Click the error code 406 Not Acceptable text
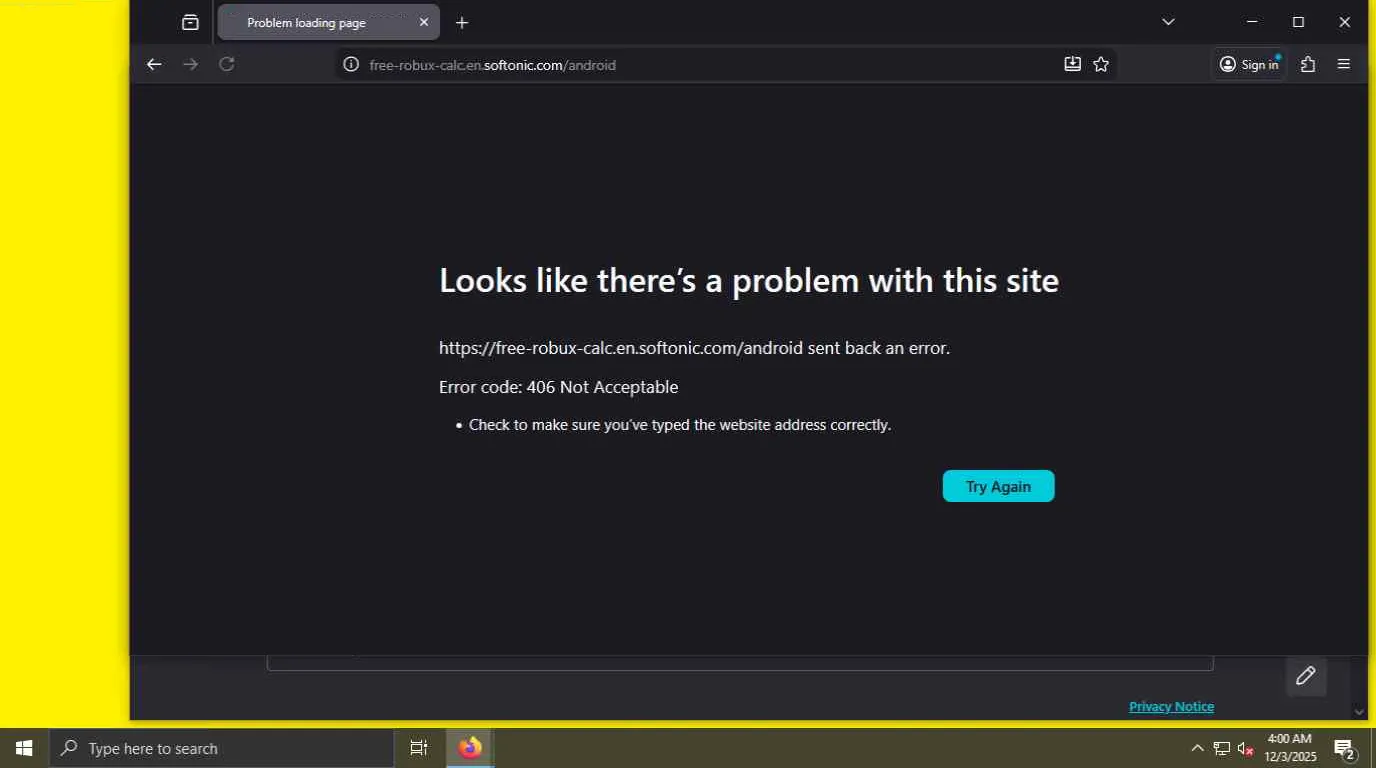This screenshot has height=768, width=1376. coord(558,387)
